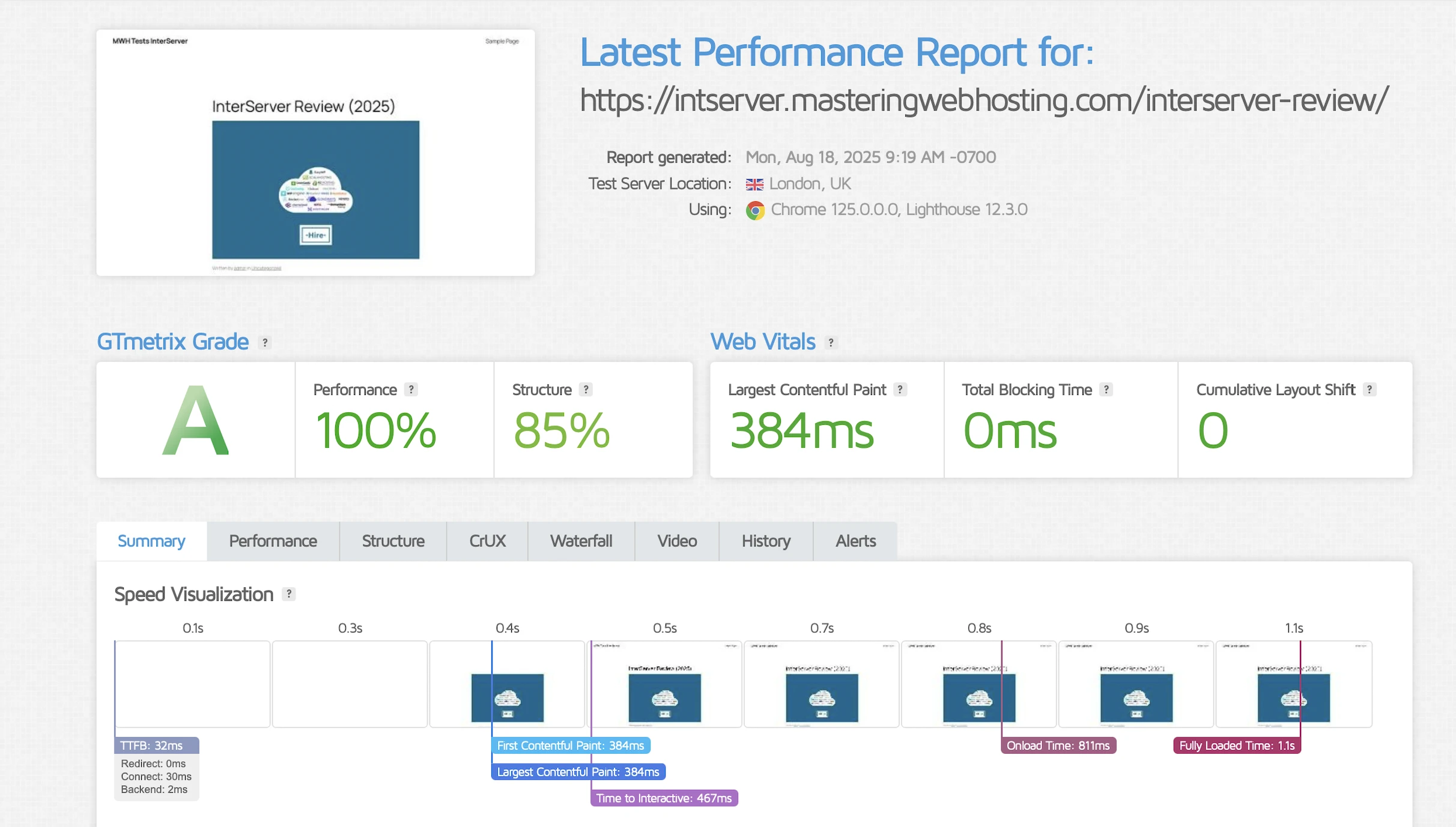
Task: Click the tested page URL
Action: coord(984,100)
